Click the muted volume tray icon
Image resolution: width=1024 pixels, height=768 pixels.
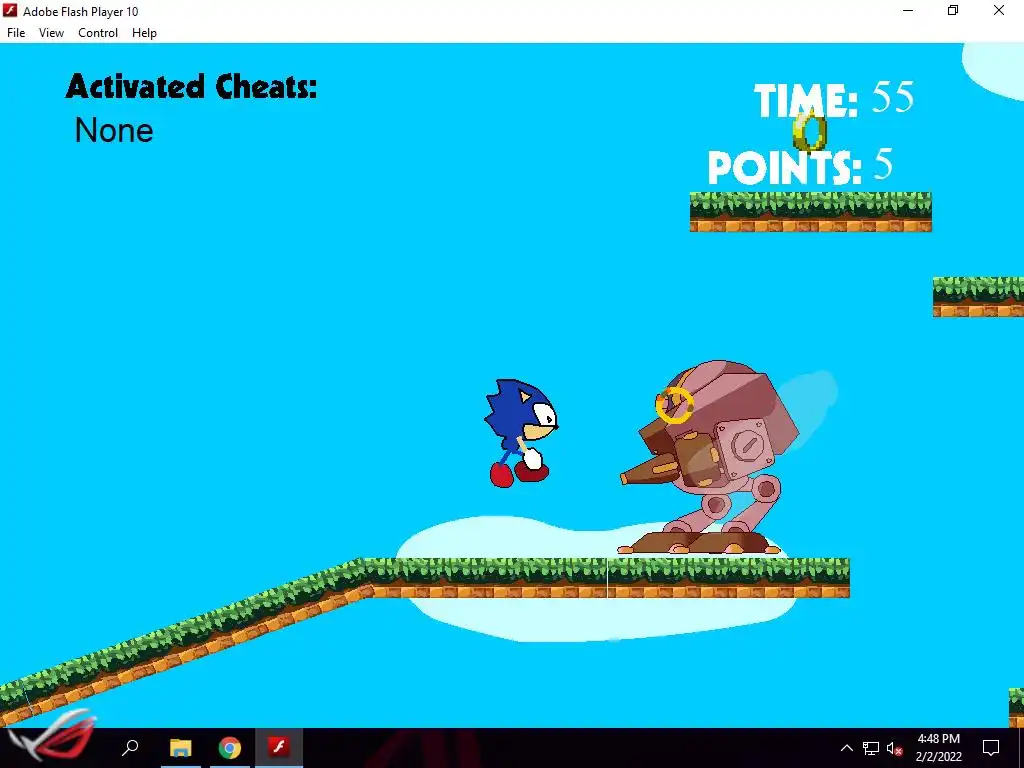[894, 748]
